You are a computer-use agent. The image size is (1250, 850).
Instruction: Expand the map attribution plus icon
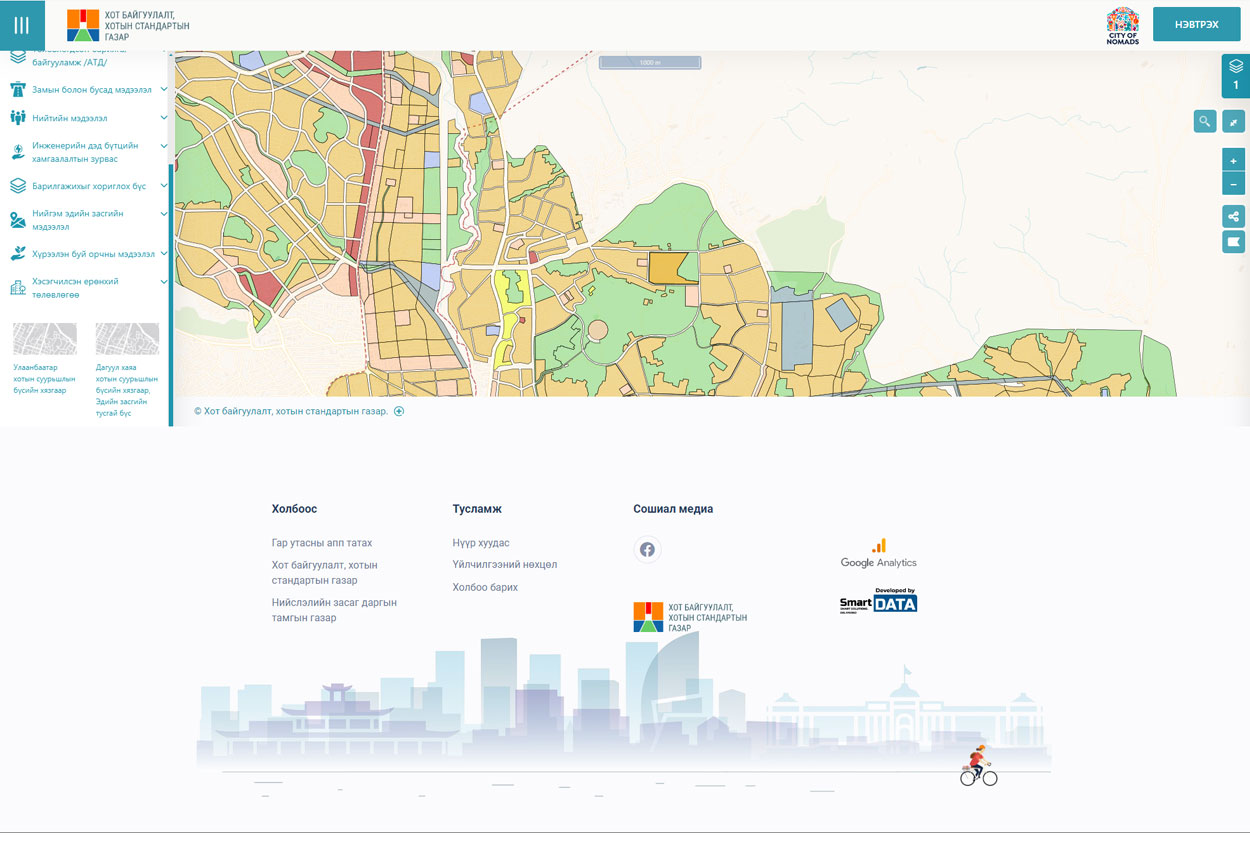pos(399,411)
